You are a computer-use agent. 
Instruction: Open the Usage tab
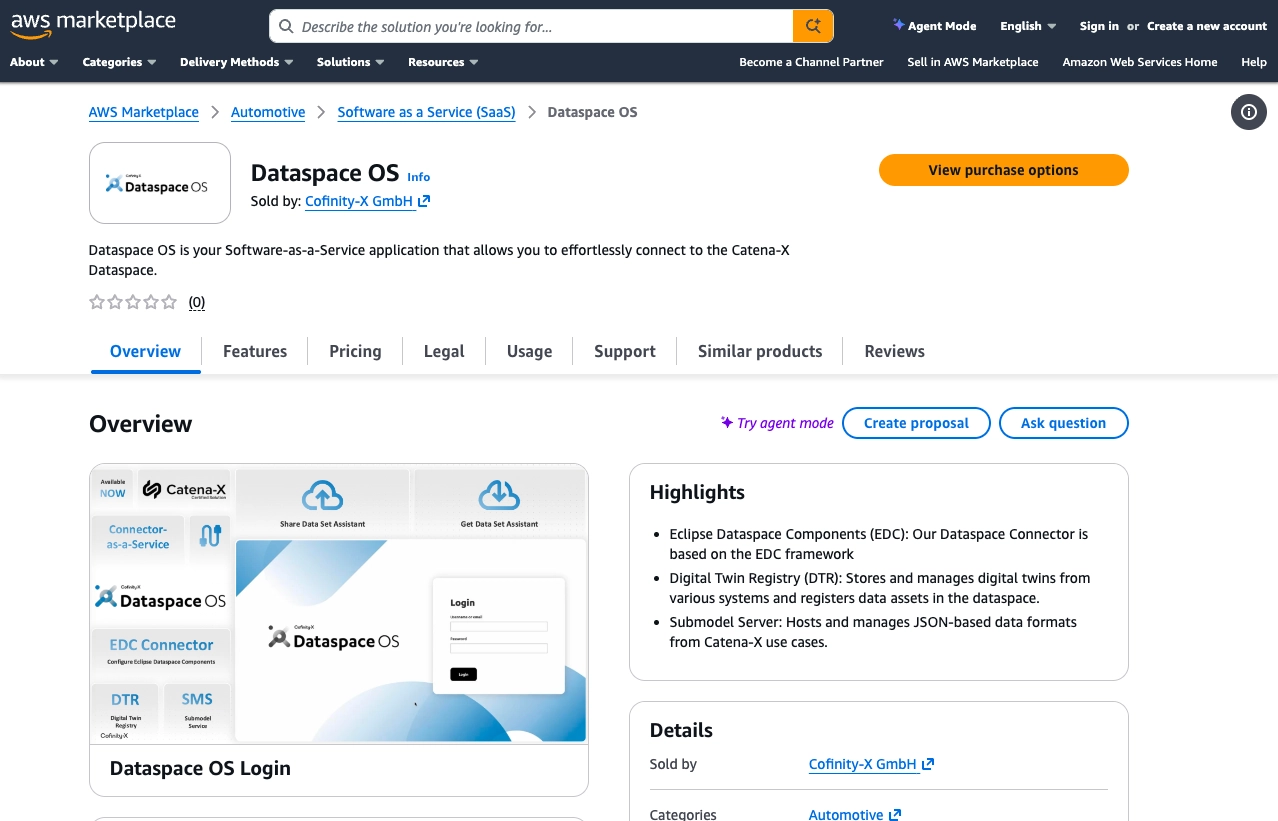pos(529,351)
